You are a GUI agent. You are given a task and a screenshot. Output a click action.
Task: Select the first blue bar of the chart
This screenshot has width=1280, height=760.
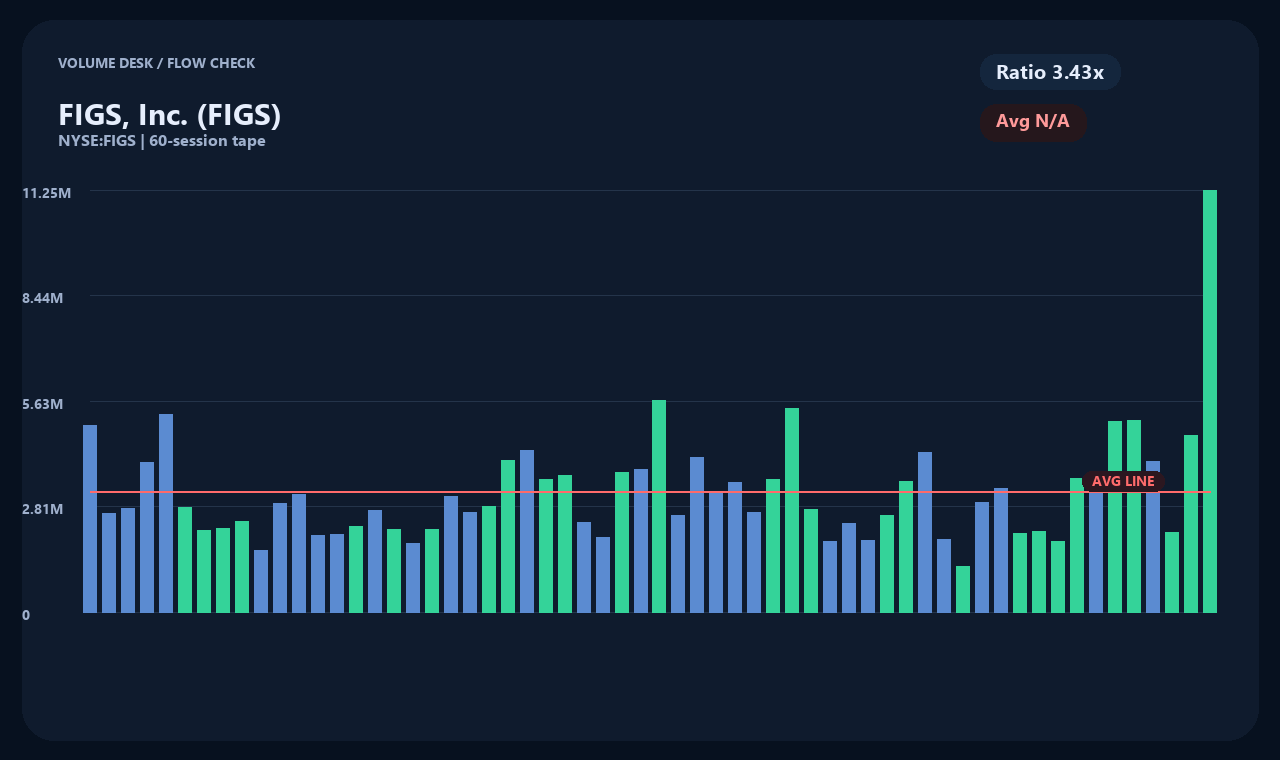90,519
